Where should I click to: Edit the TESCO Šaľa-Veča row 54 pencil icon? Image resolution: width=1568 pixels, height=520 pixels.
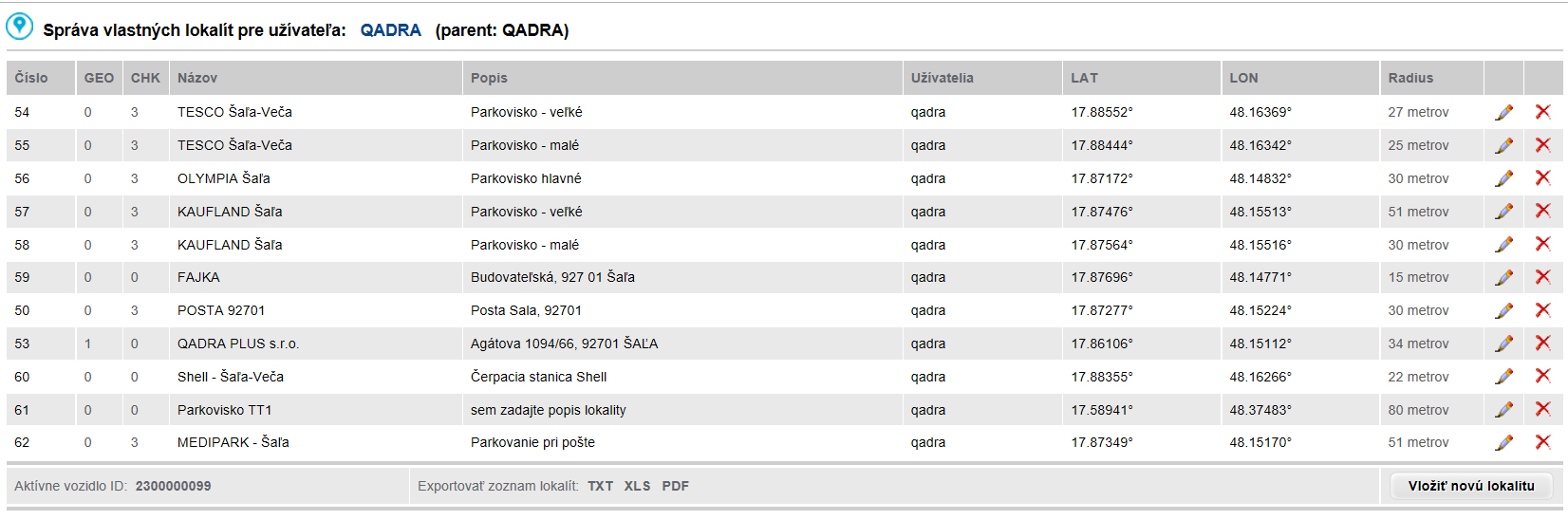click(1503, 112)
